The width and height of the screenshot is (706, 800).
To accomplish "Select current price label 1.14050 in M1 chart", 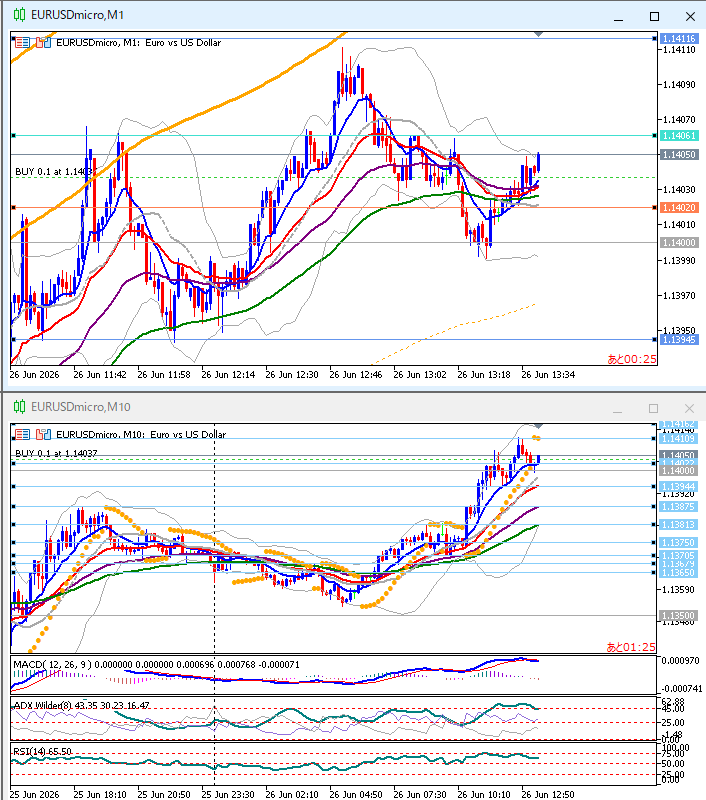I will [x=679, y=154].
